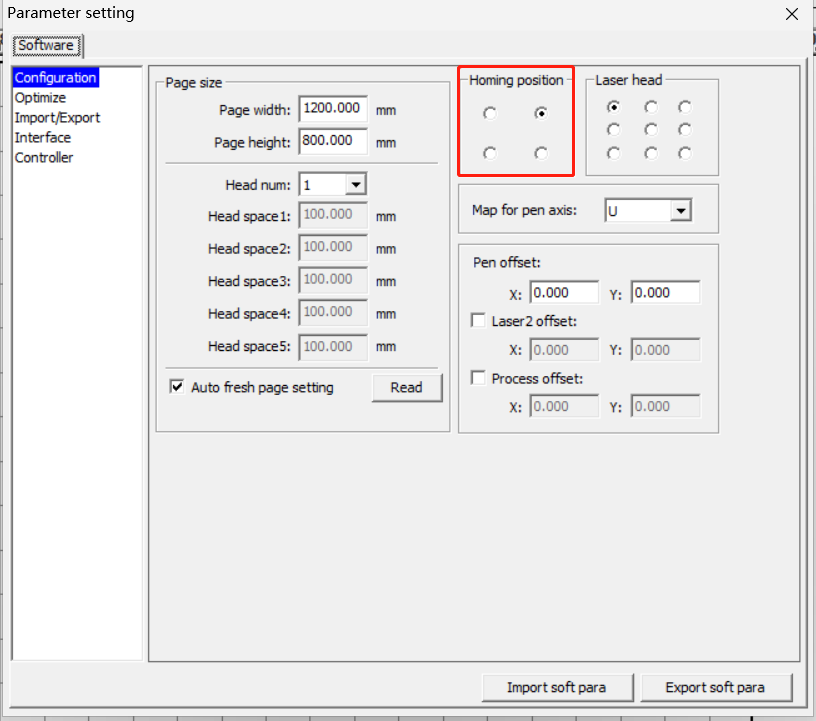Select bottom-center Laser head radio

click(x=651, y=153)
